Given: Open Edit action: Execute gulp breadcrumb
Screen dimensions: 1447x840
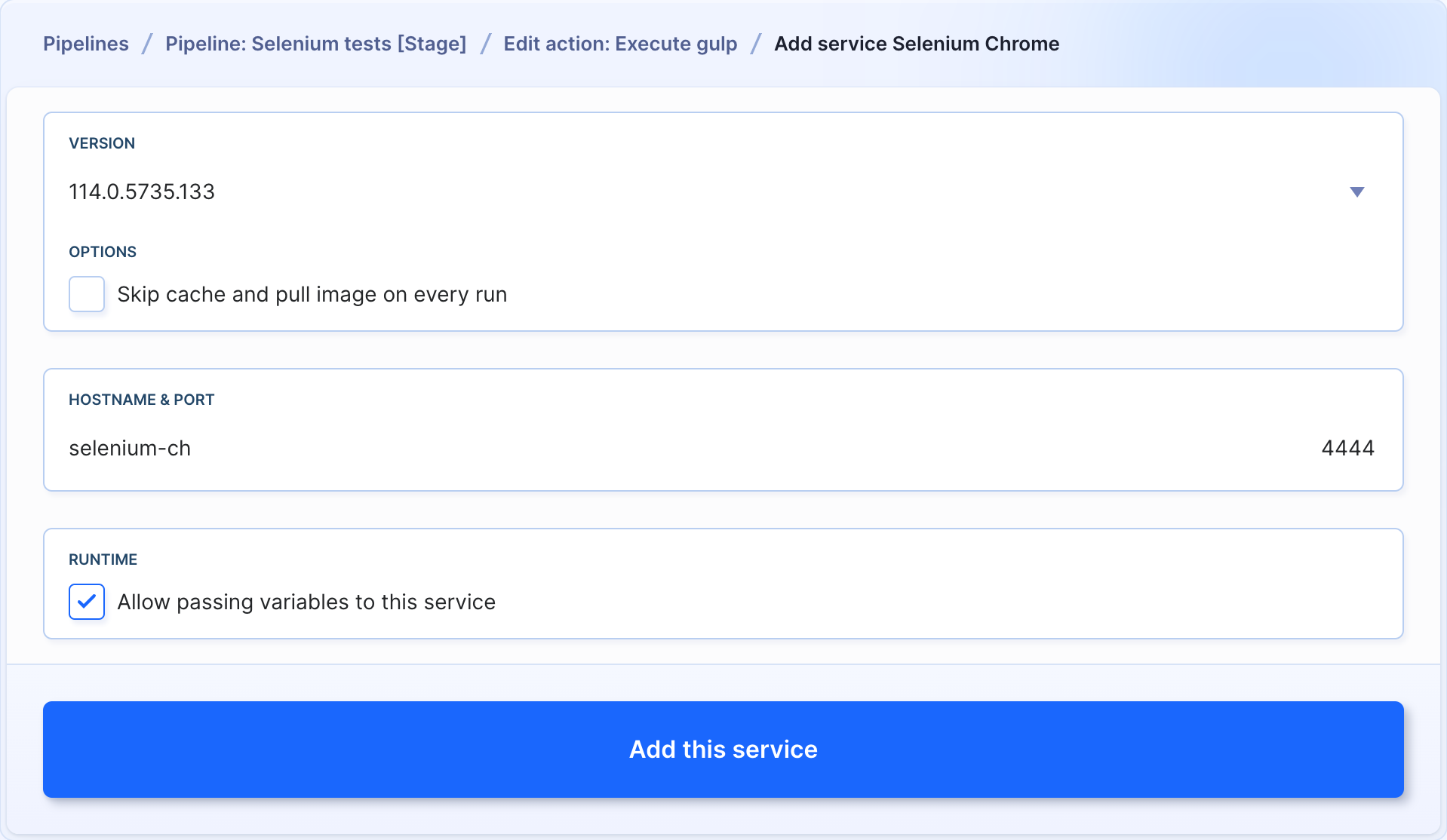Looking at the screenshot, I should click(x=620, y=44).
